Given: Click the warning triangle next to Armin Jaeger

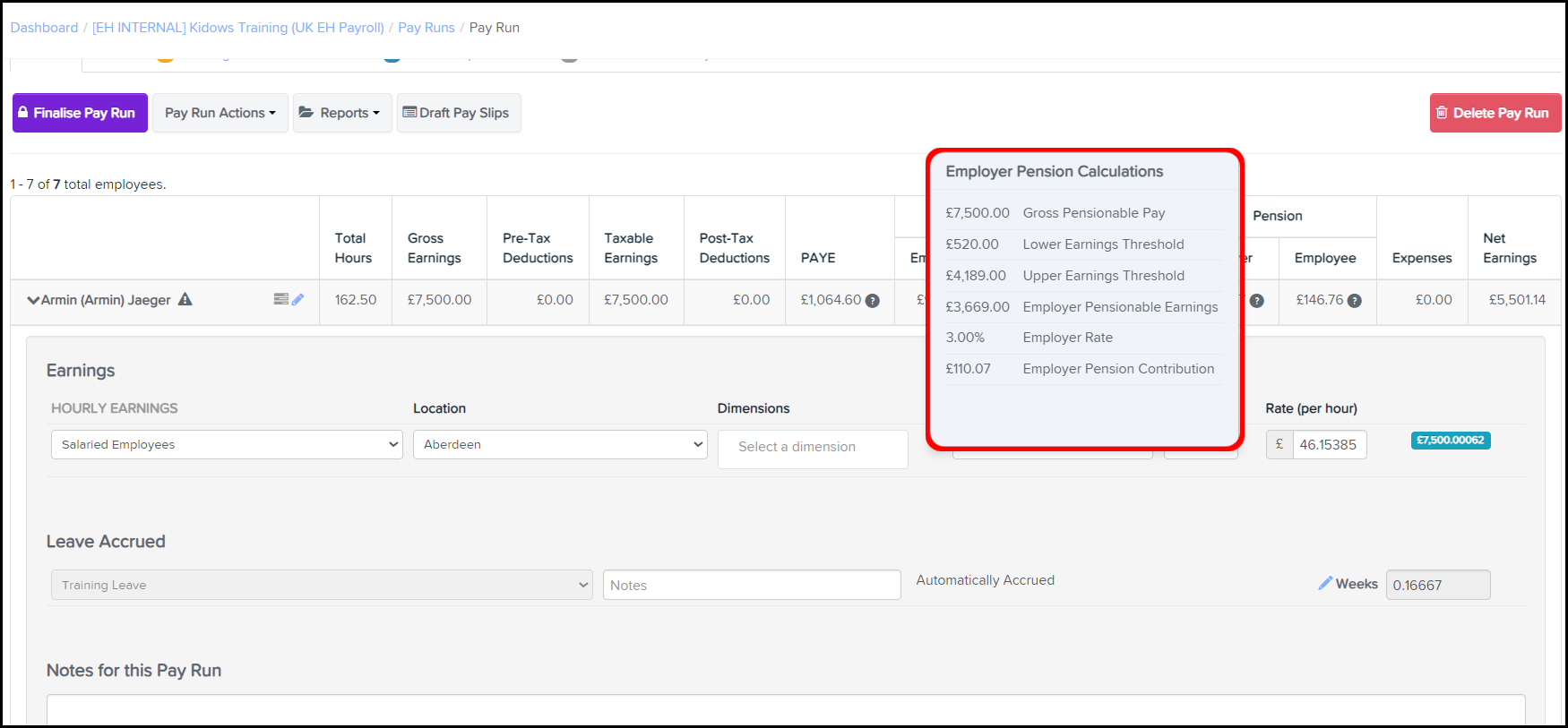Looking at the screenshot, I should tap(185, 299).
